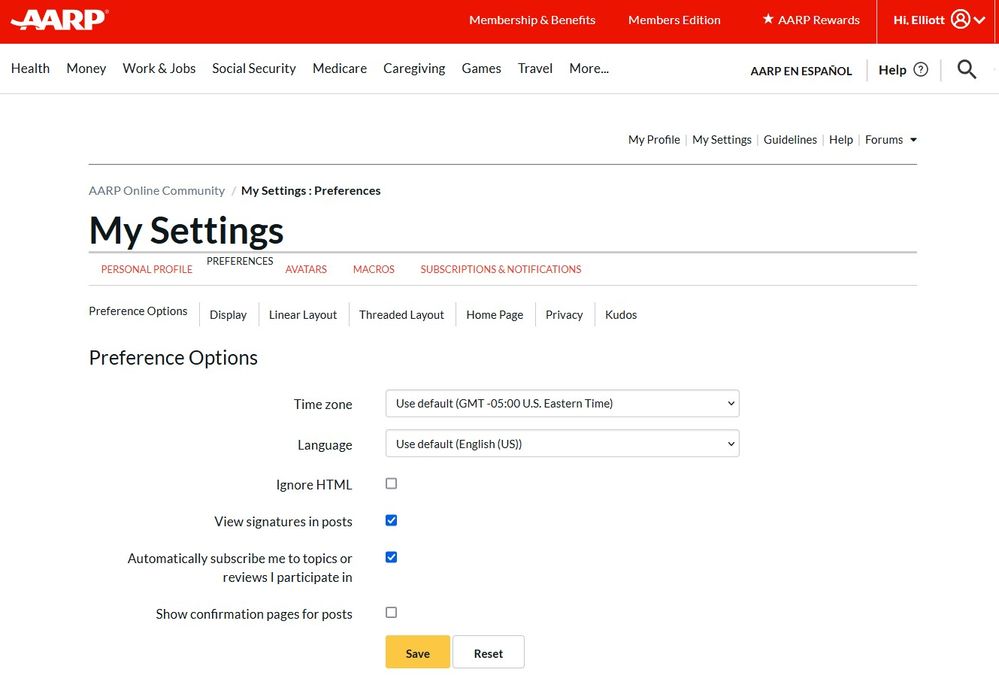Open the Social Security menu item

(254, 69)
